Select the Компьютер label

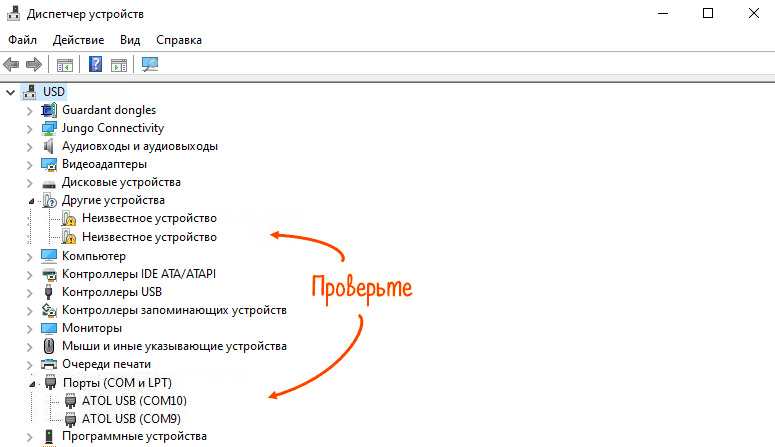click(94, 256)
